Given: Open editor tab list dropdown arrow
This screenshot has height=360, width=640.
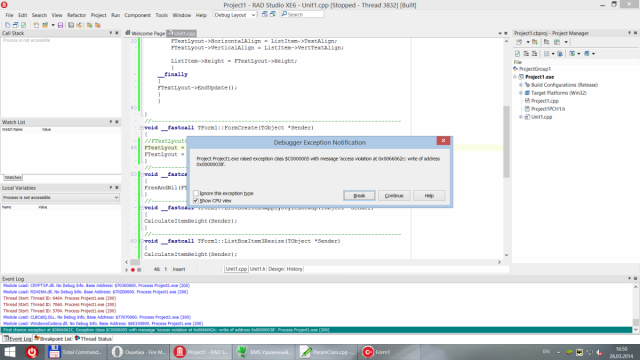Looking at the screenshot, I should click(x=500, y=33).
